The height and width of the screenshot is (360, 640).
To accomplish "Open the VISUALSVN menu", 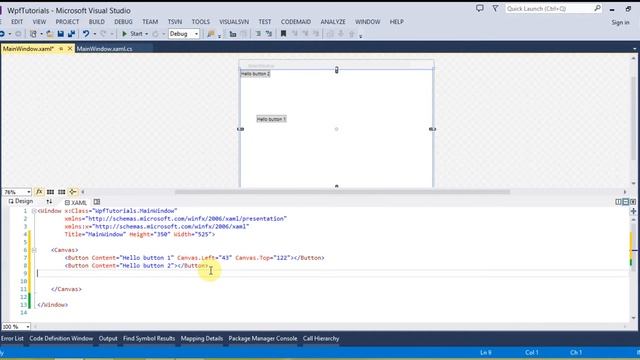I will tap(234, 22).
